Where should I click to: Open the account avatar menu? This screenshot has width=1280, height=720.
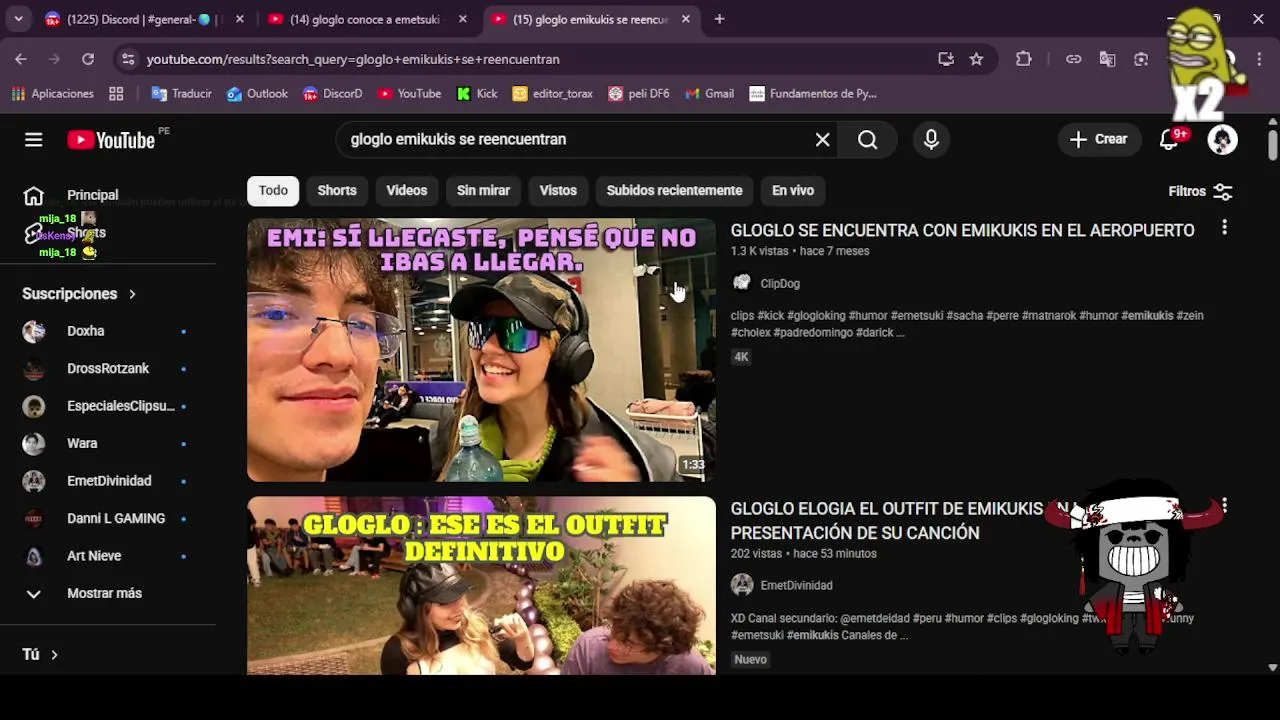[x=1222, y=140]
